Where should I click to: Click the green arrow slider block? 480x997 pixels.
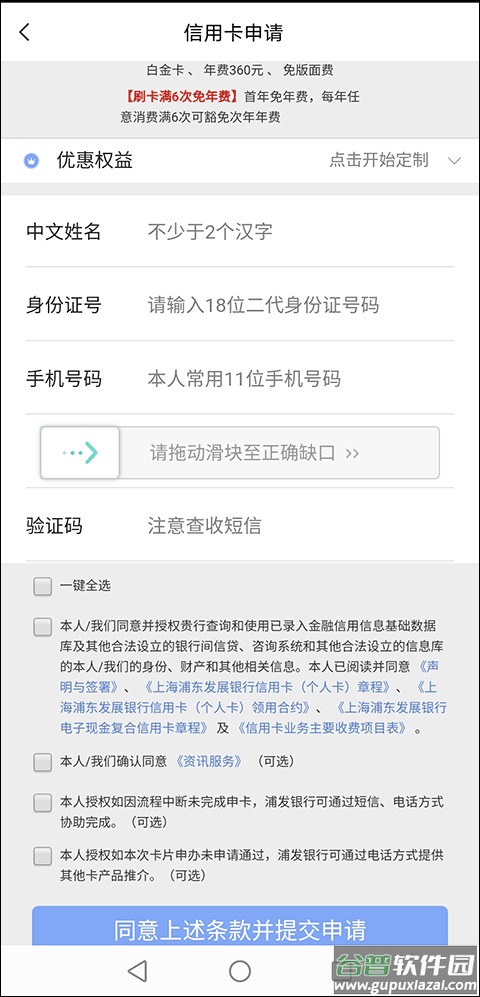tap(80, 453)
